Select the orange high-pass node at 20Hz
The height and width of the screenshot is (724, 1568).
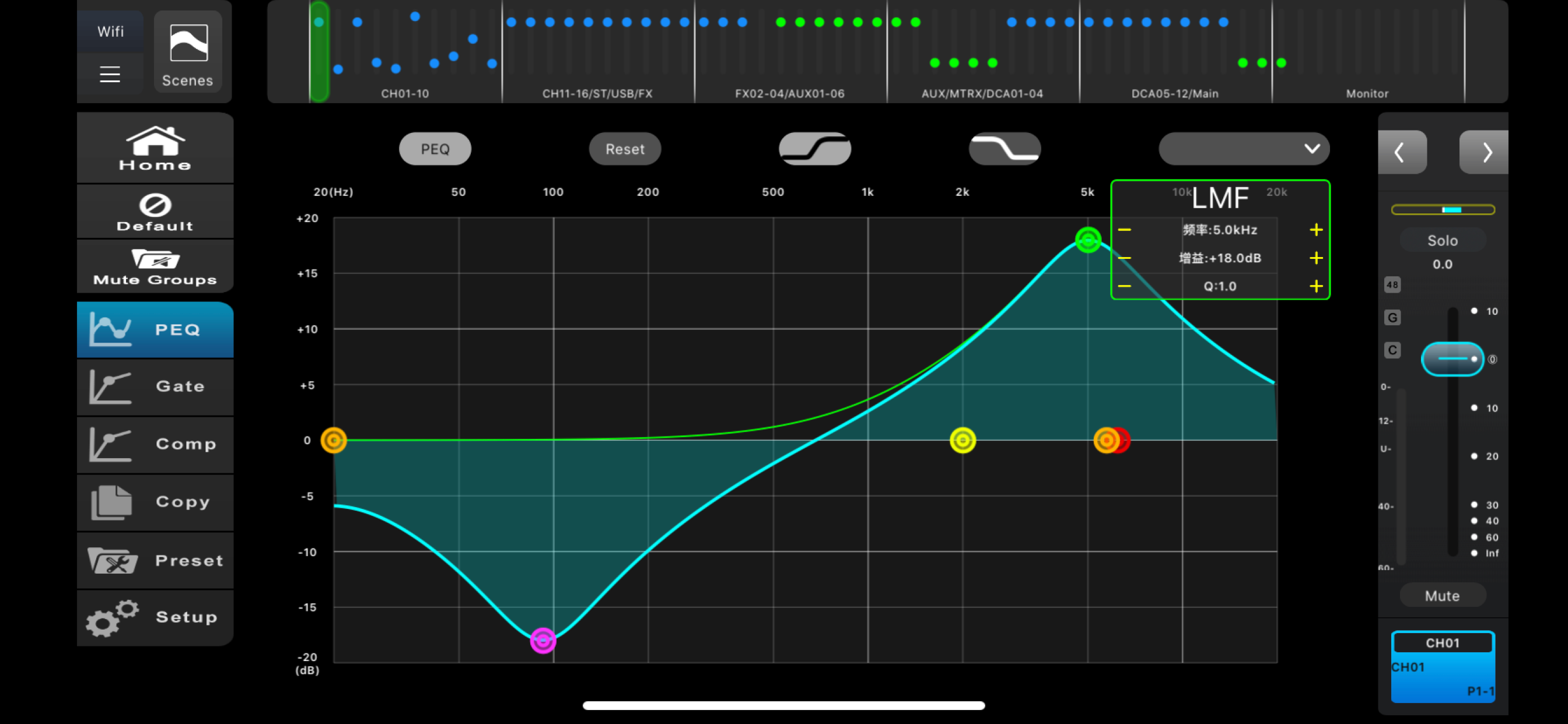[334, 440]
